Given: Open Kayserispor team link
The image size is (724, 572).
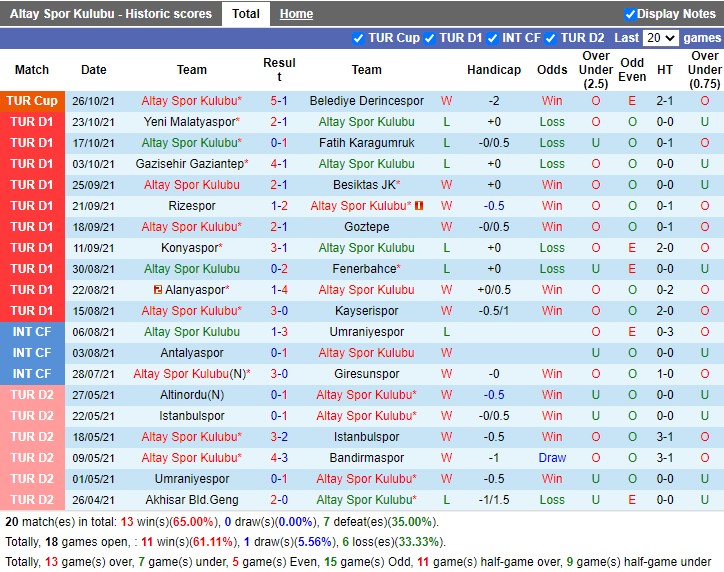Looking at the screenshot, I should [x=367, y=311].
